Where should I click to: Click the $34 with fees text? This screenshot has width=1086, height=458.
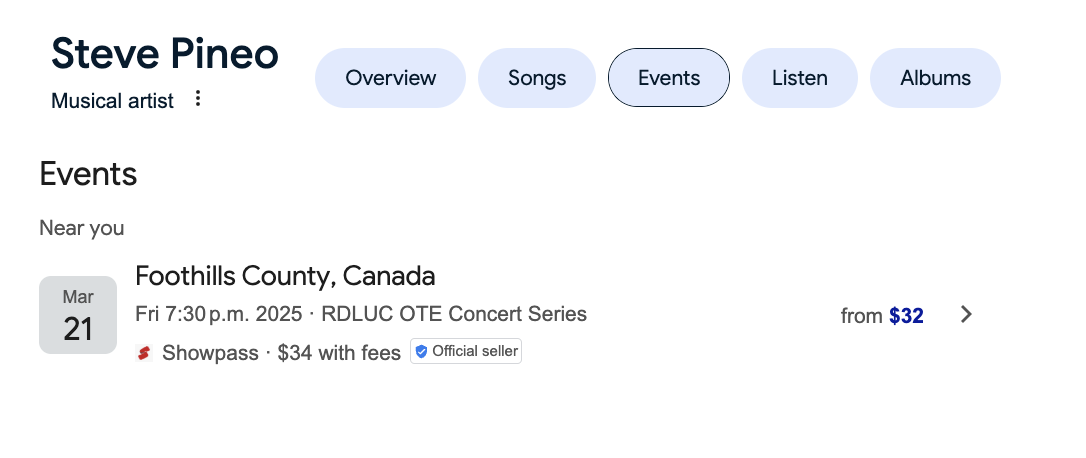coord(339,353)
